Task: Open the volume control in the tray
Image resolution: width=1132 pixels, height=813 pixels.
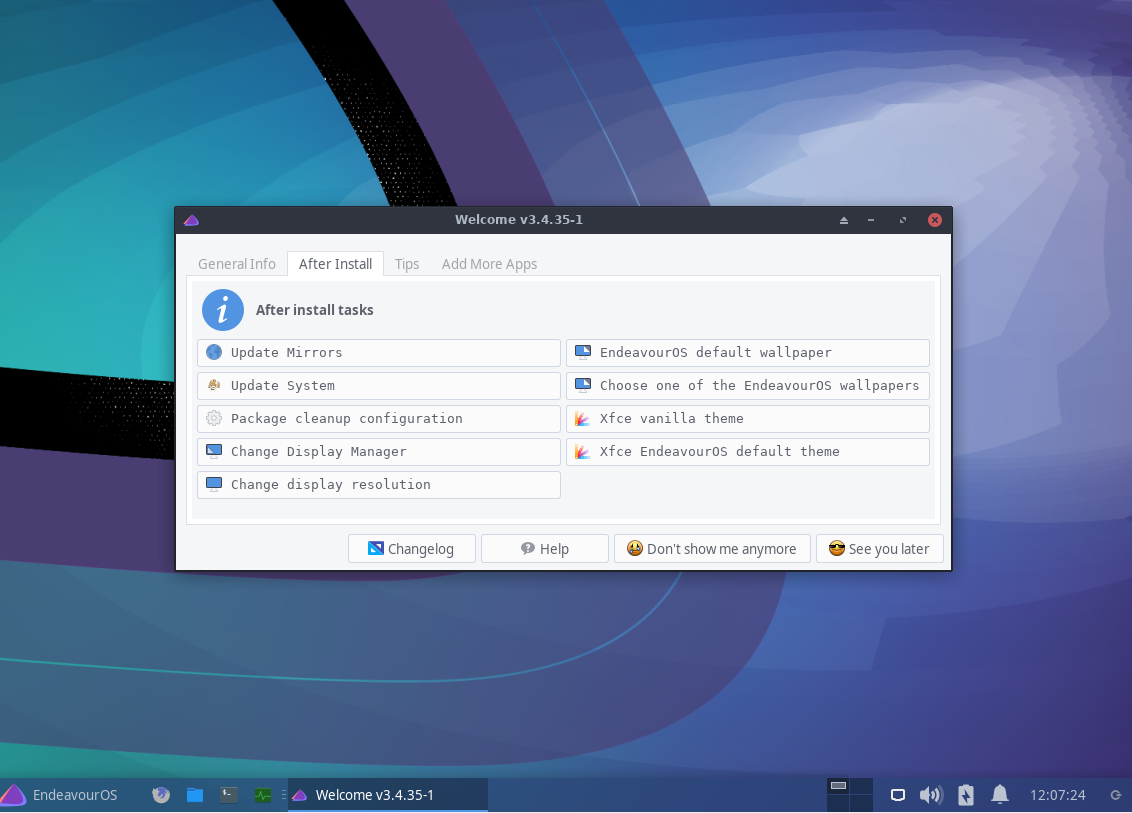Action: [931, 795]
